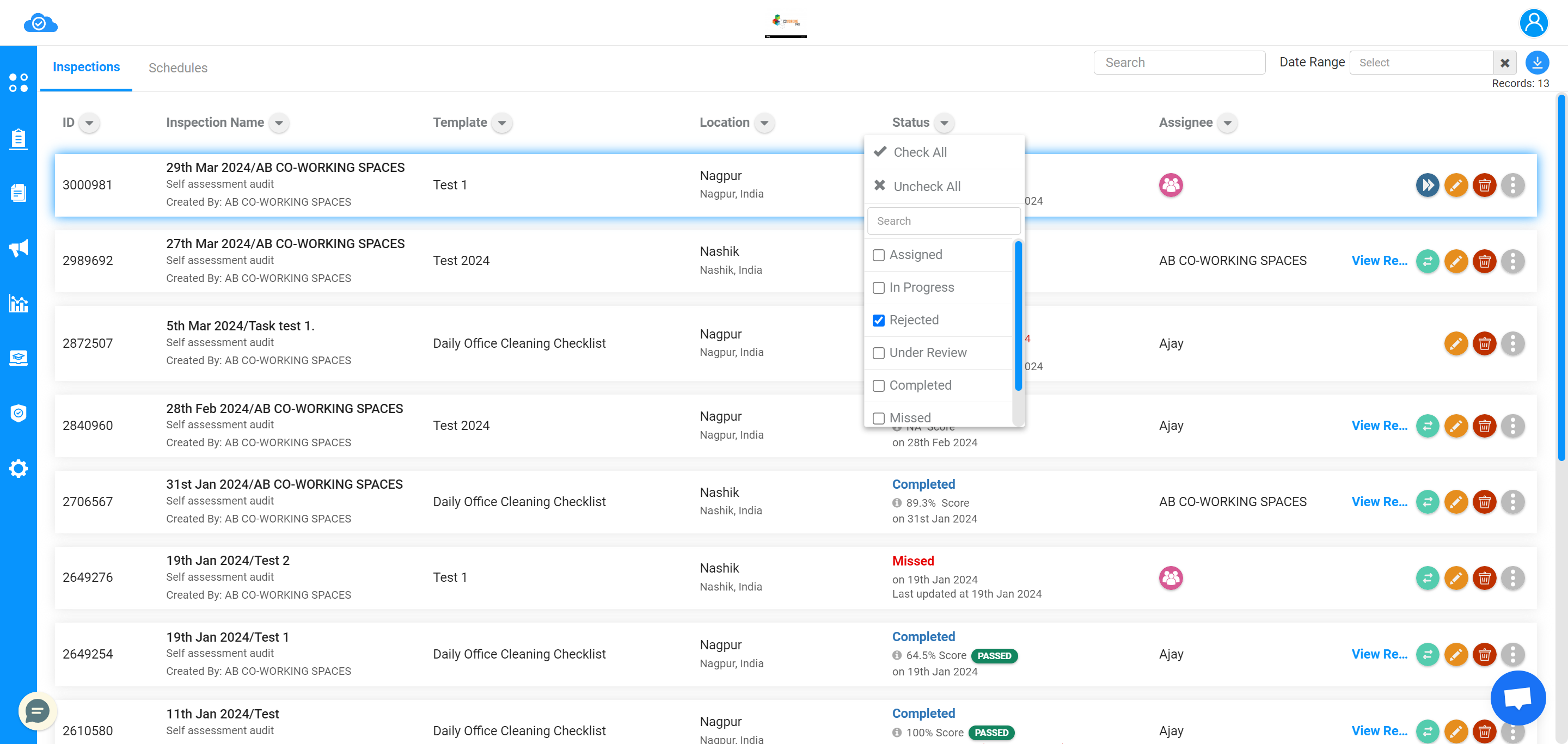Focus the main Search input field
The width and height of the screenshot is (1568, 744).
(x=1179, y=63)
